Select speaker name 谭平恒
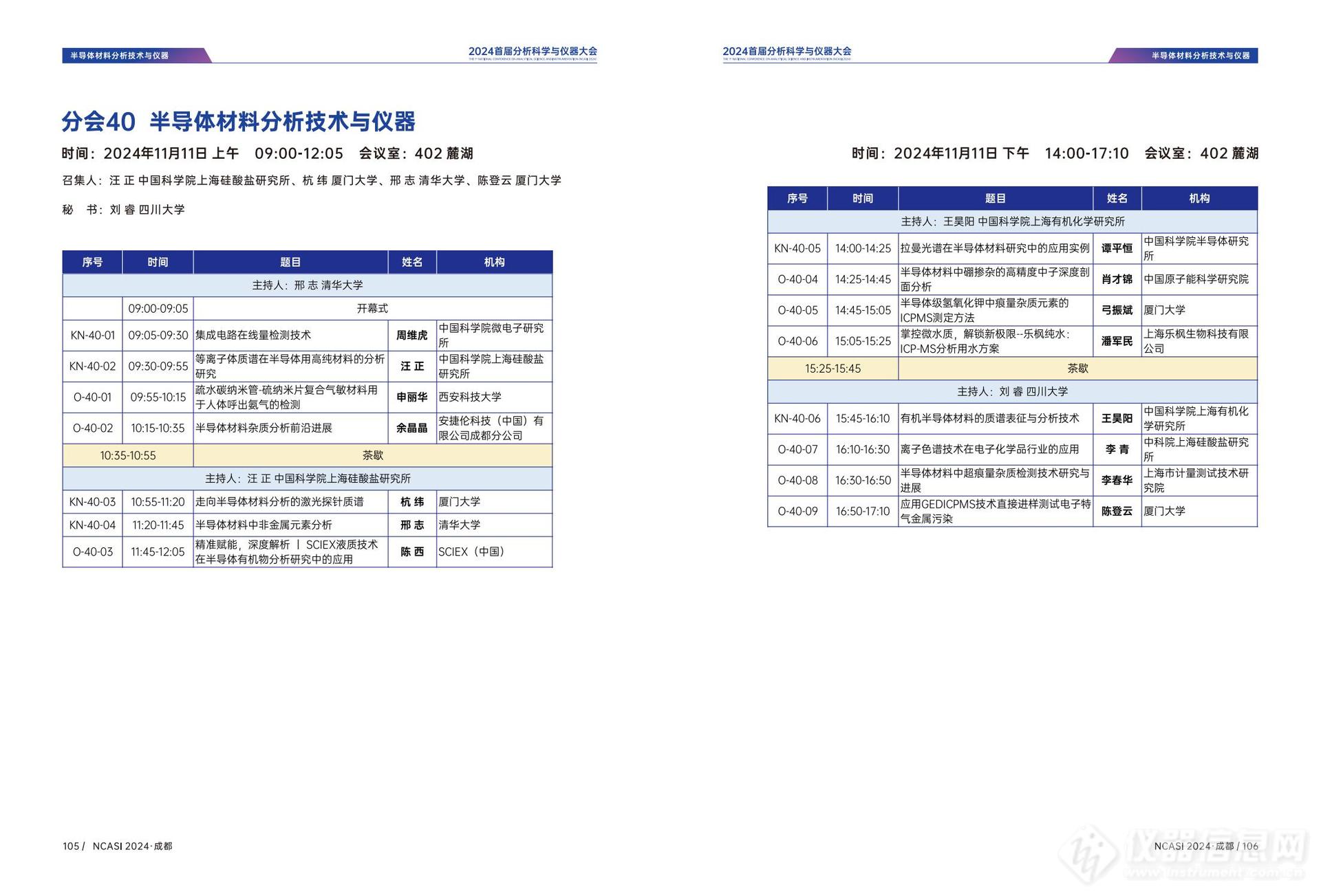 pyautogui.click(x=1117, y=248)
